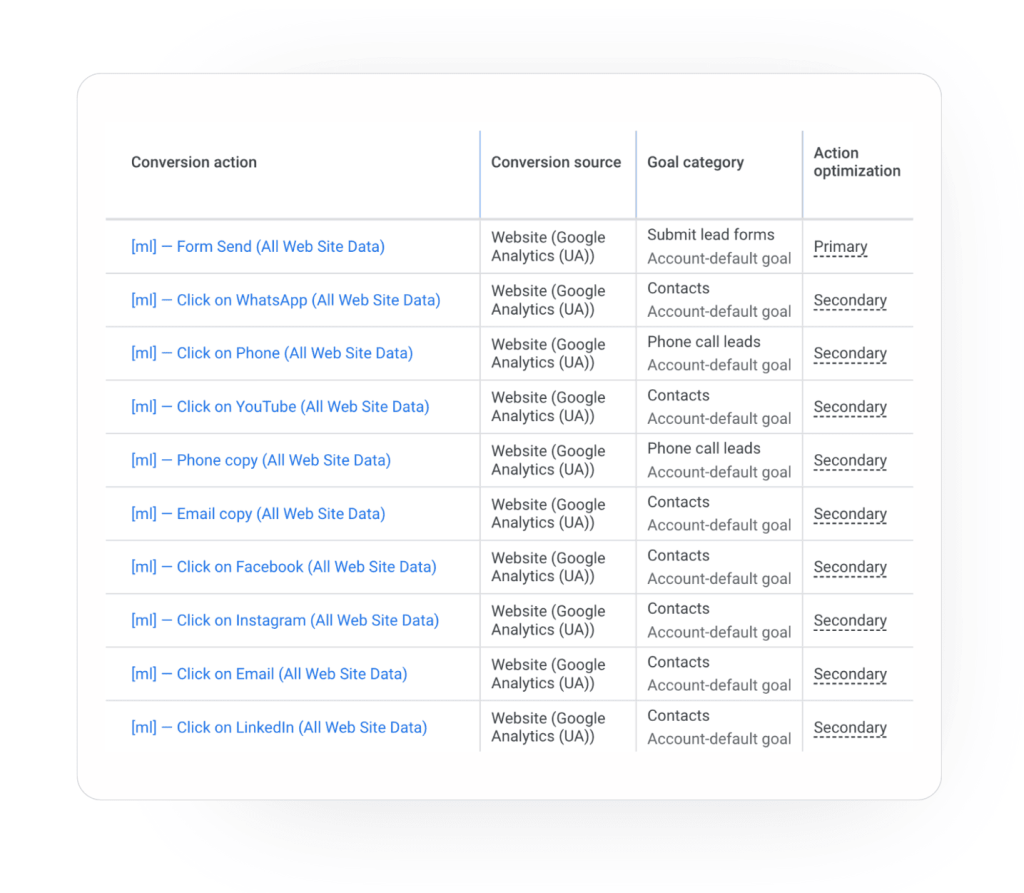Change Email copy action optimization
The image size is (1024, 893).
(849, 513)
